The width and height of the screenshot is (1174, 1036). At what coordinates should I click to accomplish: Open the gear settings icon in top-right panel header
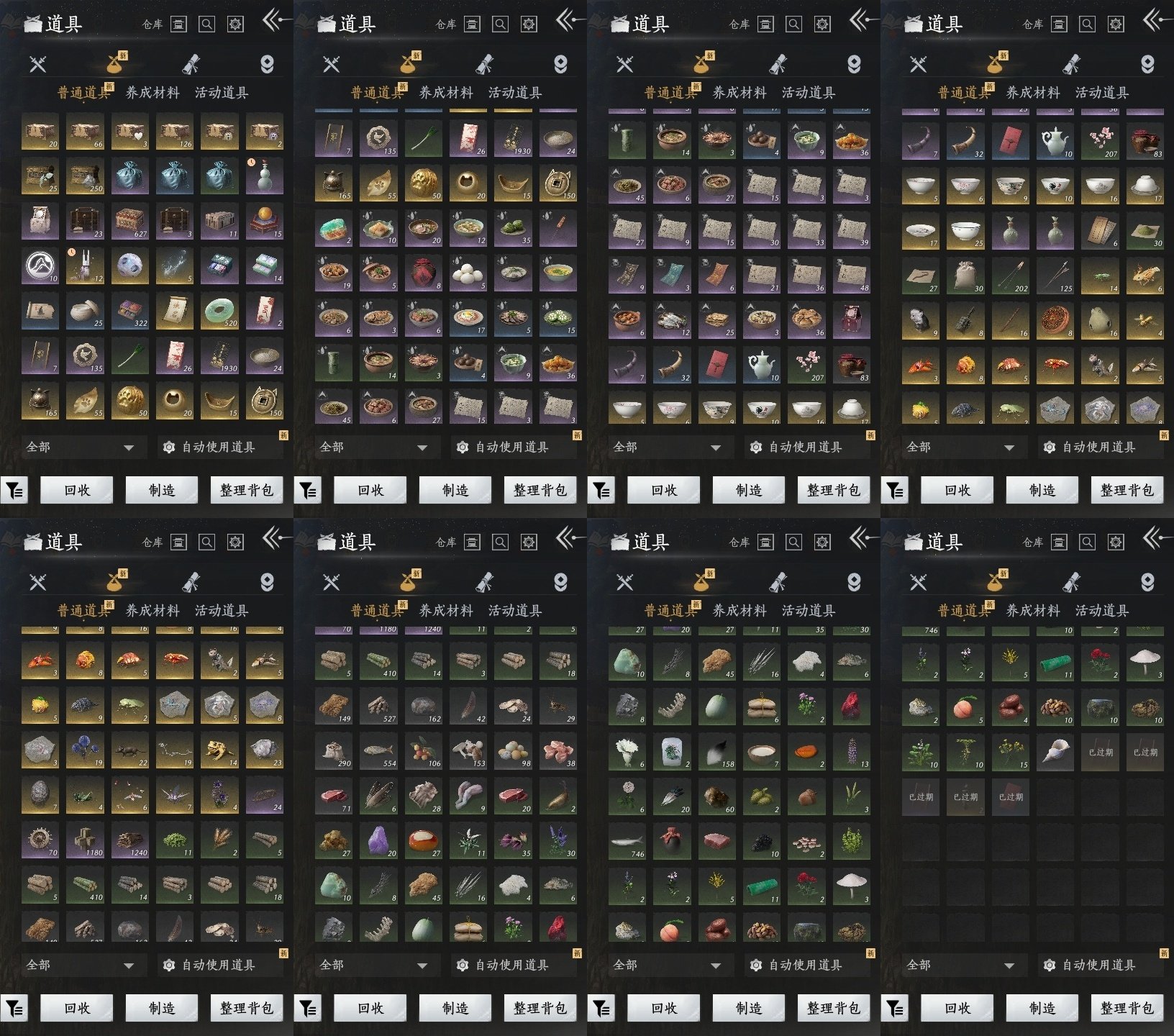(1116, 24)
